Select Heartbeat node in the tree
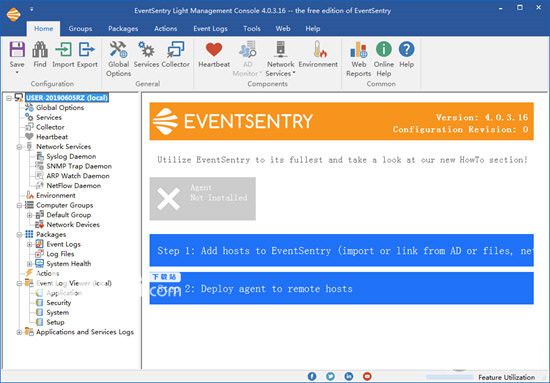 (x=52, y=137)
